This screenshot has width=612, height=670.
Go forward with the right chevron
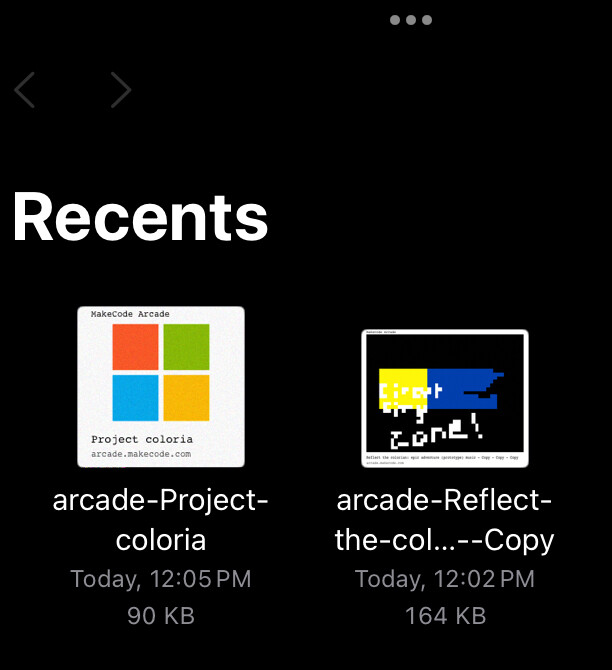coord(121,90)
